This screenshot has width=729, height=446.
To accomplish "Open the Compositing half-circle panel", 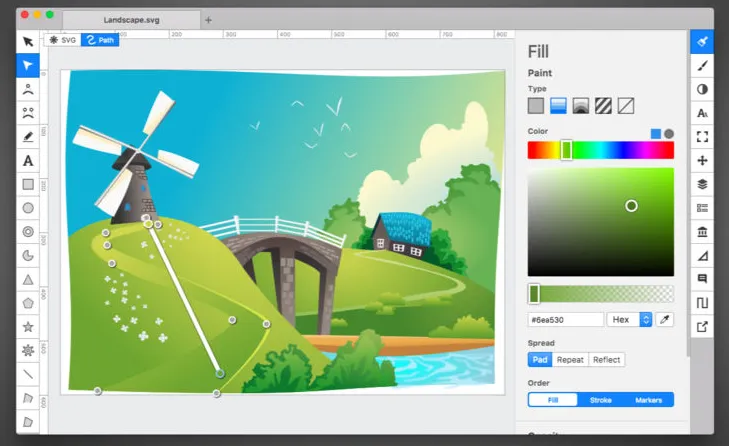I will pos(702,89).
